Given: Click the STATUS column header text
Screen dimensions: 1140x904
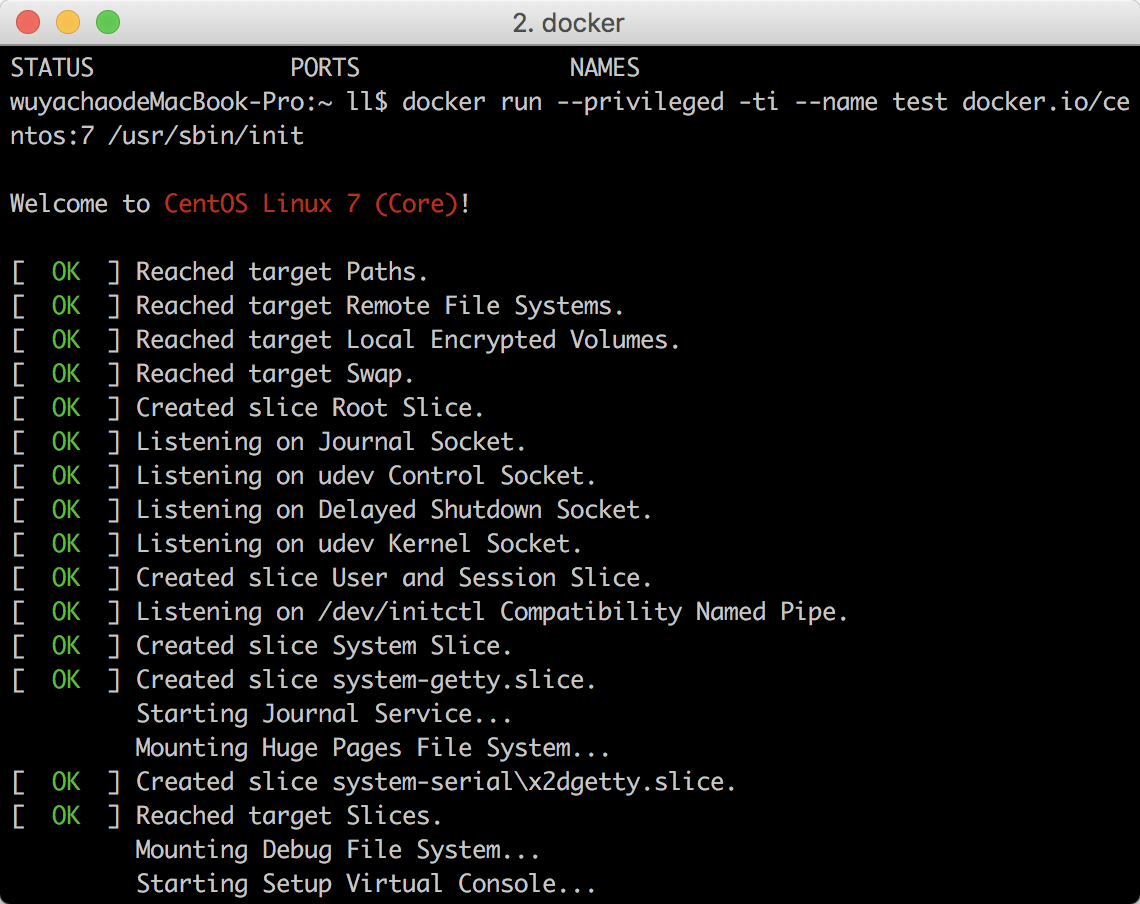Looking at the screenshot, I should point(52,68).
